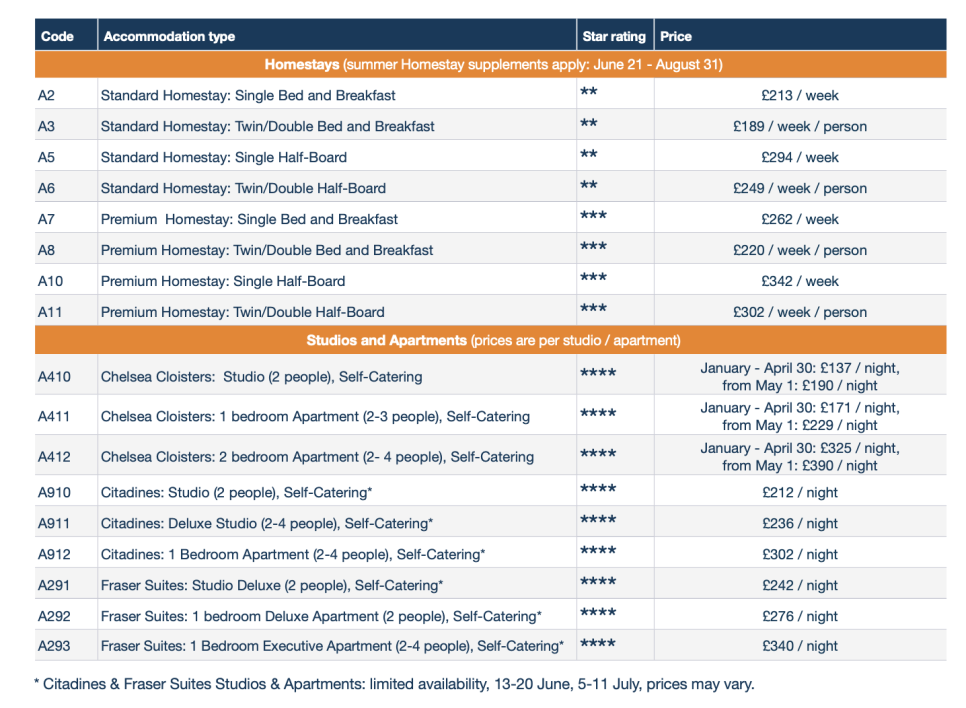966x708 pixels.
Task: Select Standard Homestay: Single Half-Board
Action: 224,157
